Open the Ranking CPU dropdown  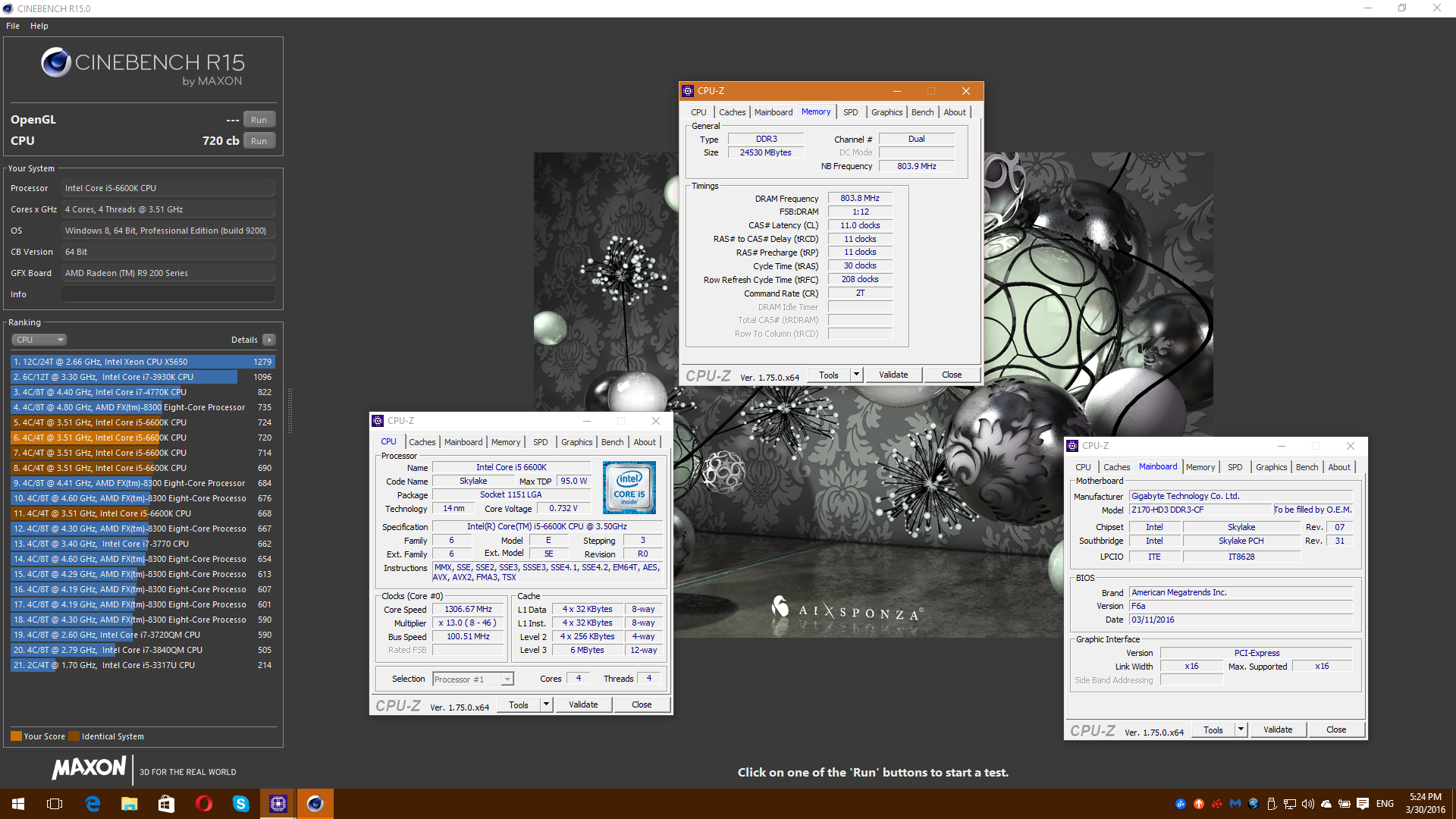tap(39, 340)
